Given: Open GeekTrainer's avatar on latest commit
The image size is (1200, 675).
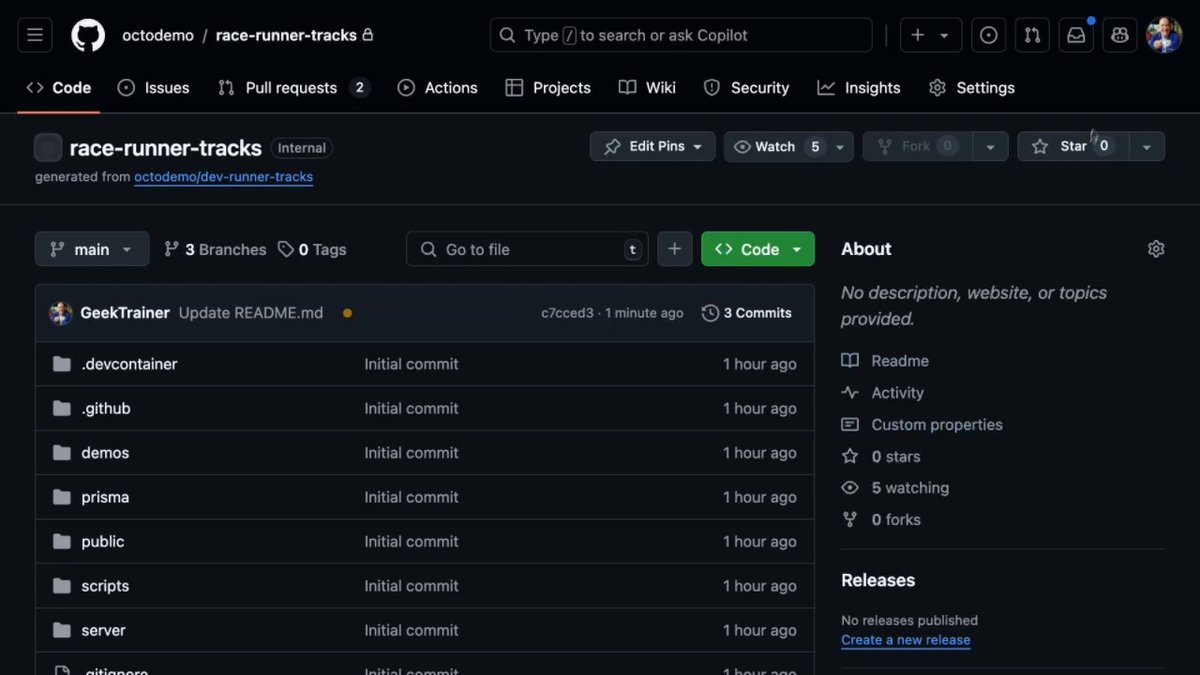Looking at the screenshot, I should pos(60,313).
